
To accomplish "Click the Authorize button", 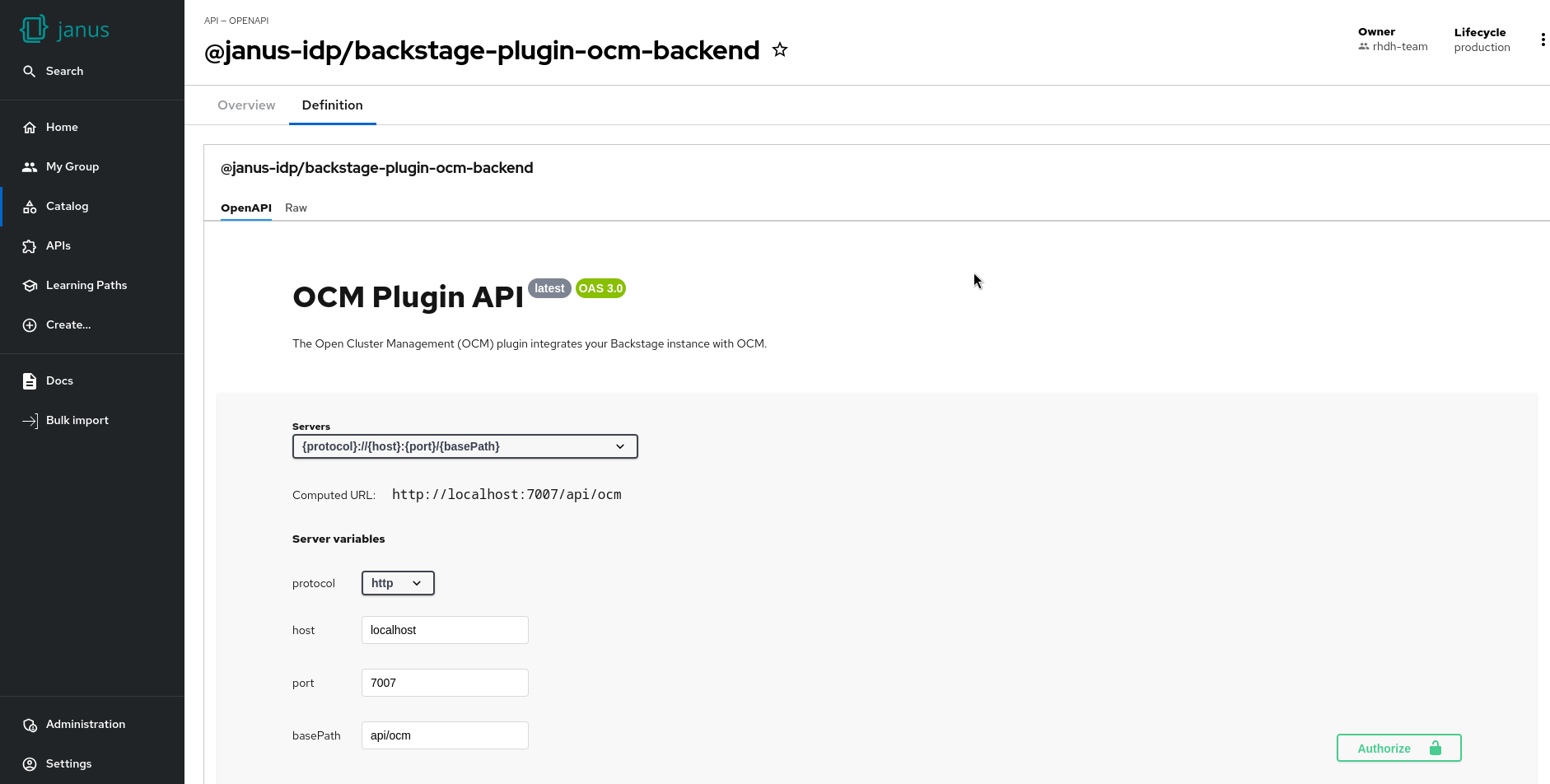I will point(1398,748).
